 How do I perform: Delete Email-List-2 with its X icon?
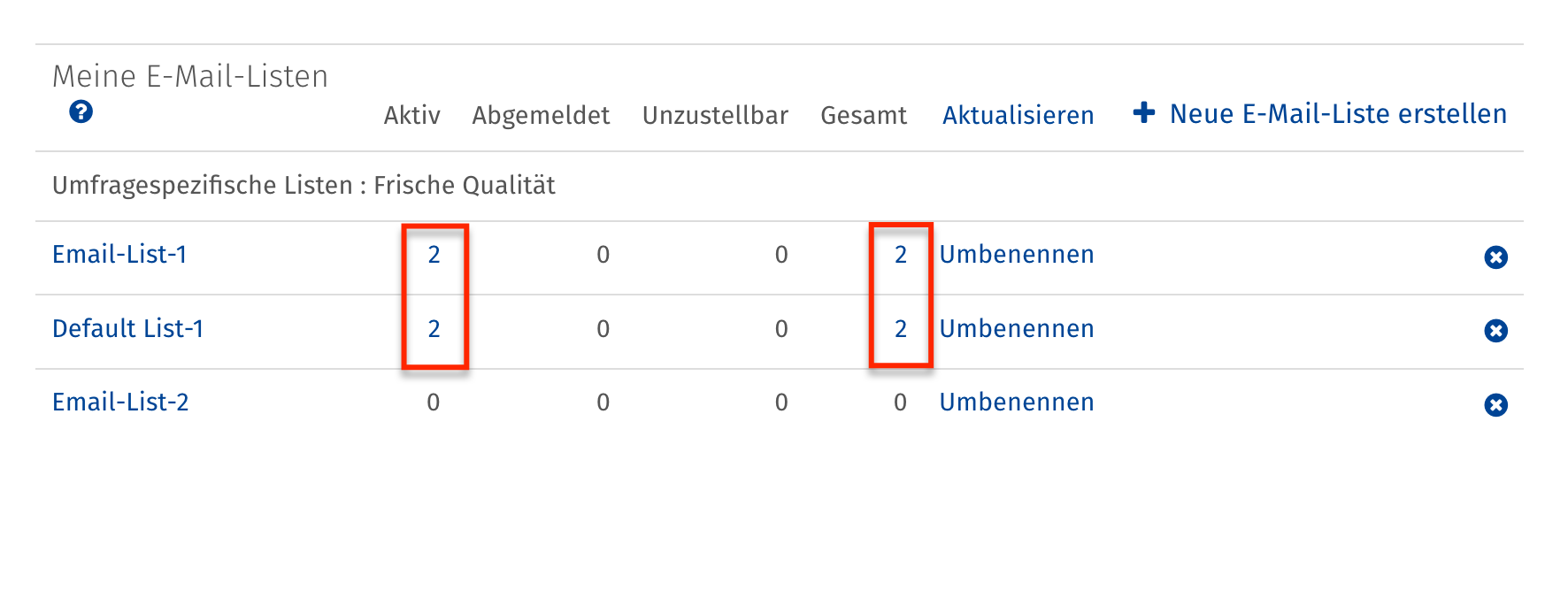click(1495, 405)
